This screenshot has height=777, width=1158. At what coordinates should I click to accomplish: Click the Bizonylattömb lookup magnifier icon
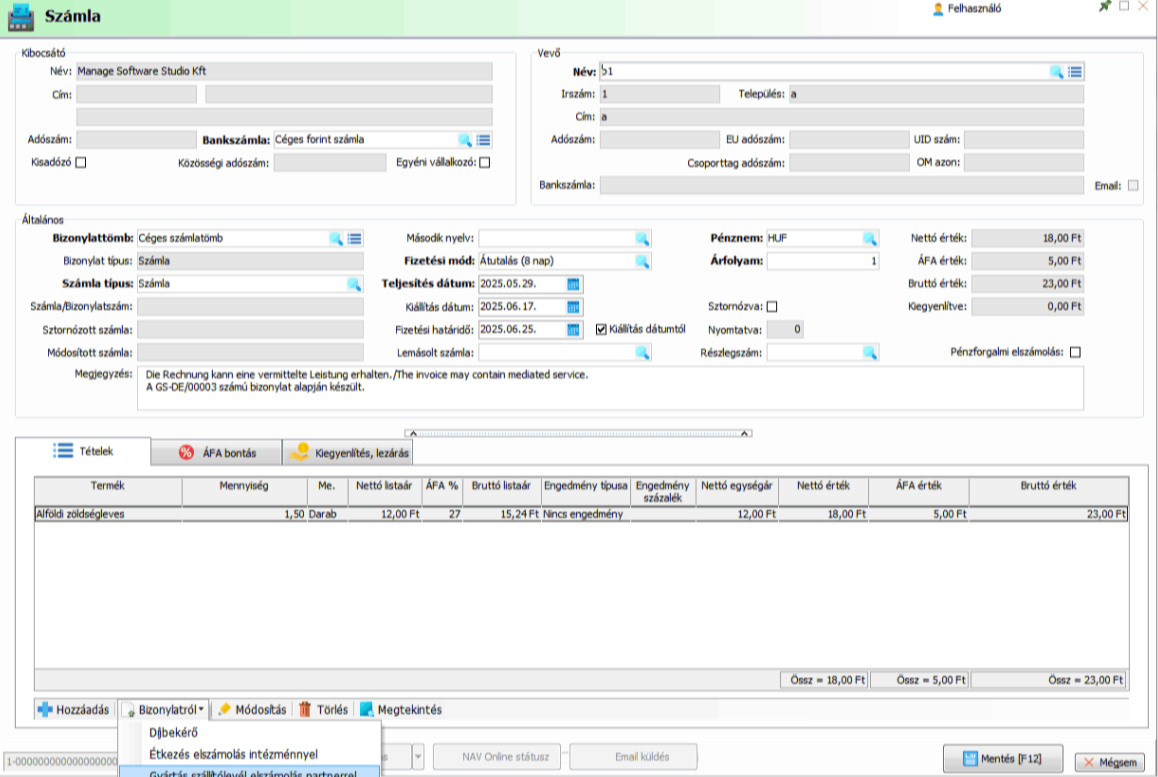(x=336, y=239)
